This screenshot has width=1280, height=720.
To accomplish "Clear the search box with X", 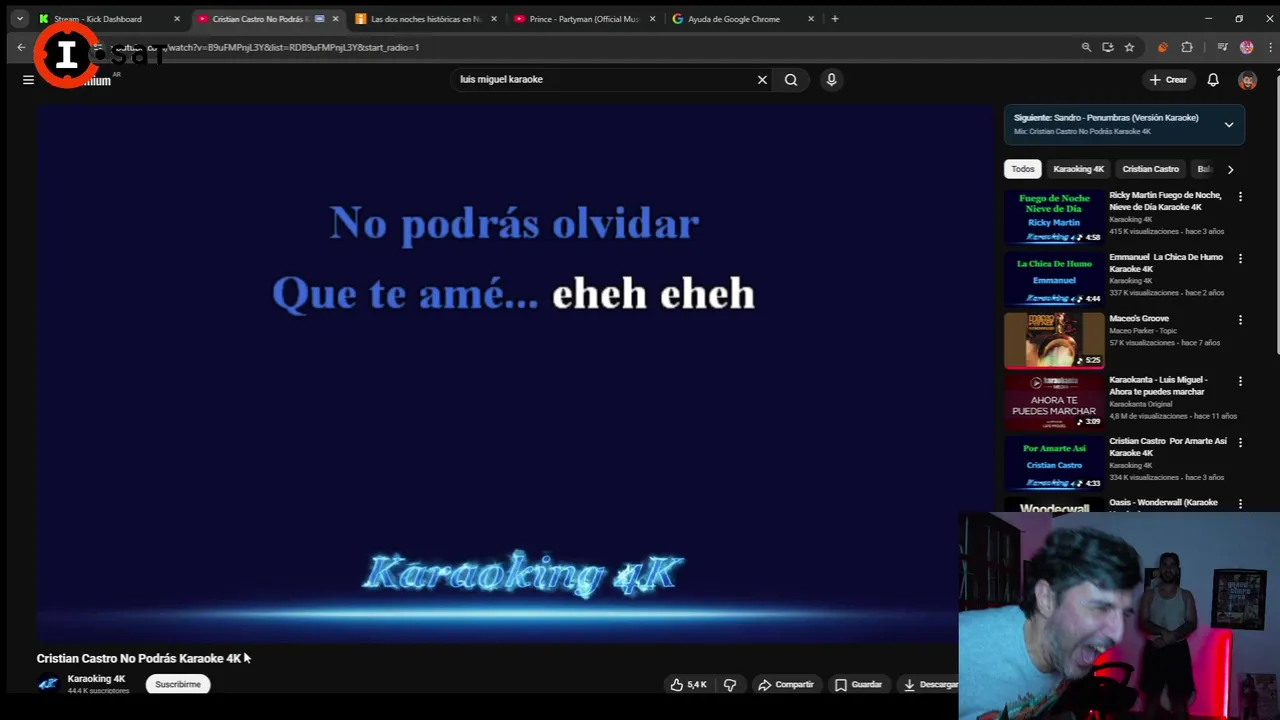I will click(762, 79).
